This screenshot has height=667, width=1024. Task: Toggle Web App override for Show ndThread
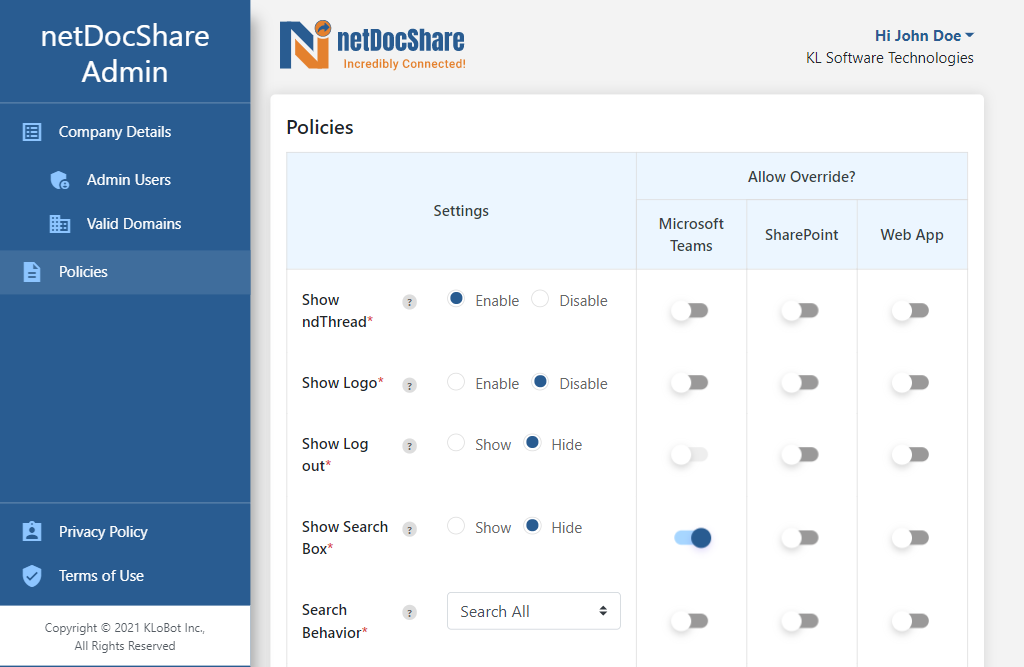910,310
